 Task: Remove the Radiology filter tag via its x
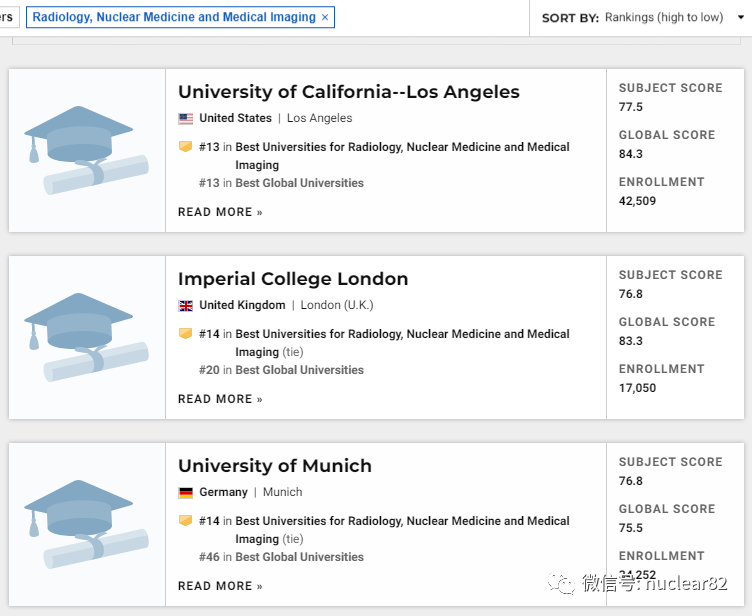click(x=325, y=18)
